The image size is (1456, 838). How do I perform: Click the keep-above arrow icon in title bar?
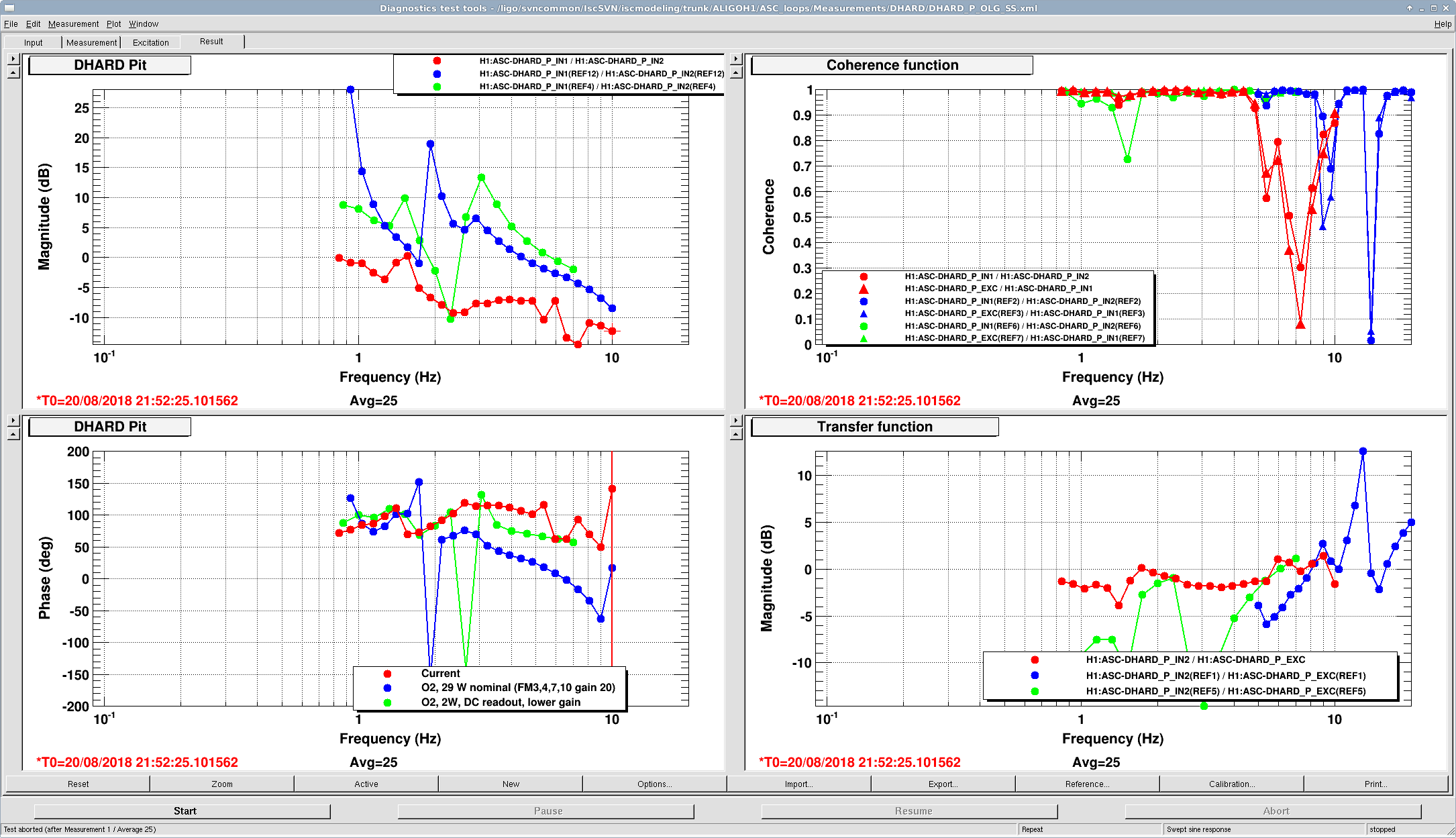[x=1410, y=8]
